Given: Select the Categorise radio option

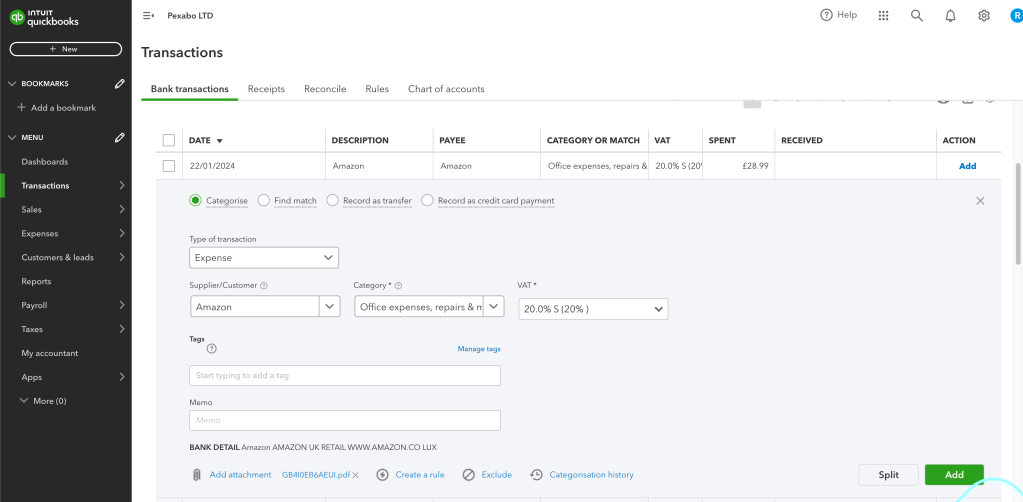Looking at the screenshot, I should pyautogui.click(x=195, y=200).
